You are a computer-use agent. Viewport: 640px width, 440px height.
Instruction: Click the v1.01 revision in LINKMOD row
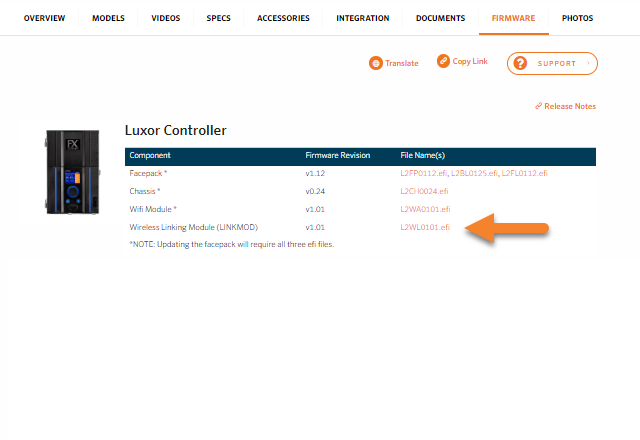point(315,227)
